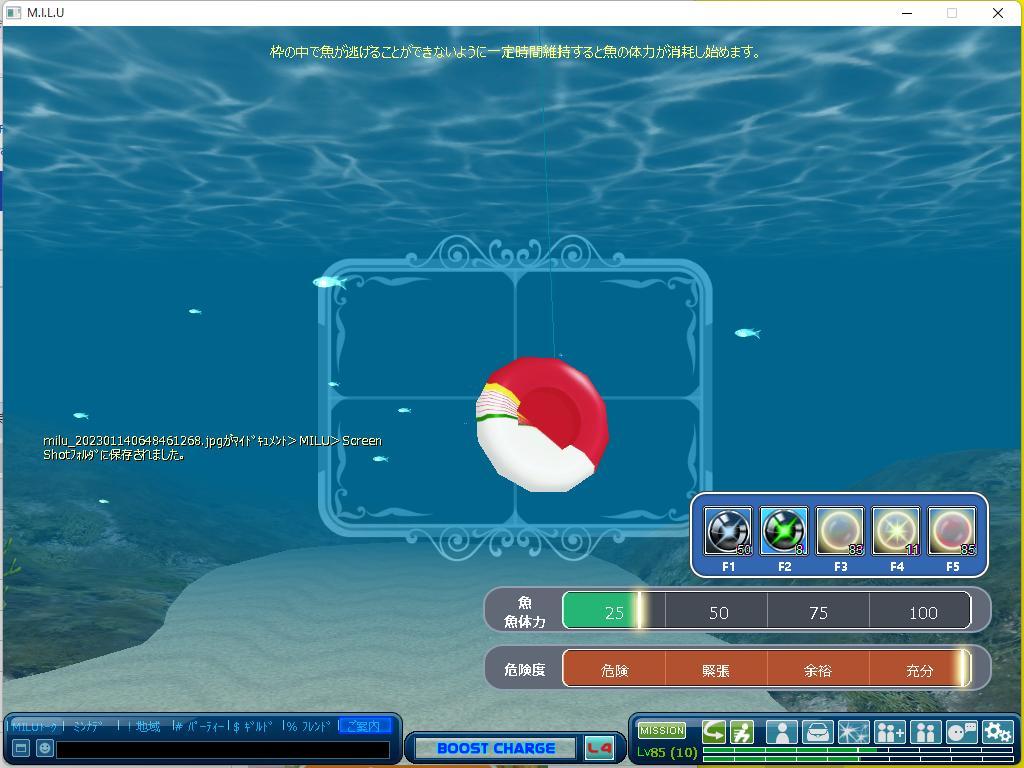Open the emoticon smiley picker
This screenshot has height=768, width=1024.
point(44,748)
